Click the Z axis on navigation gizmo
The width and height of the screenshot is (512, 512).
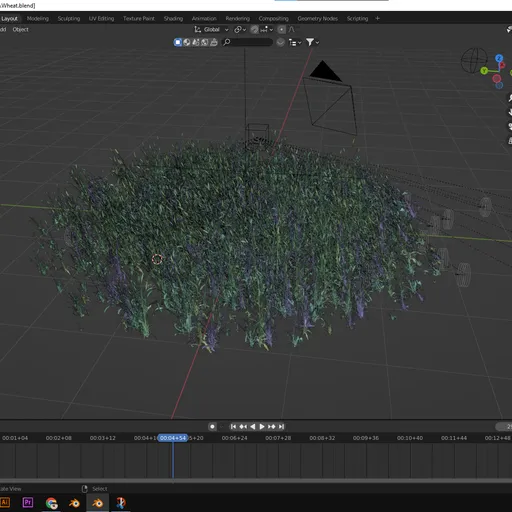point(499,59)
